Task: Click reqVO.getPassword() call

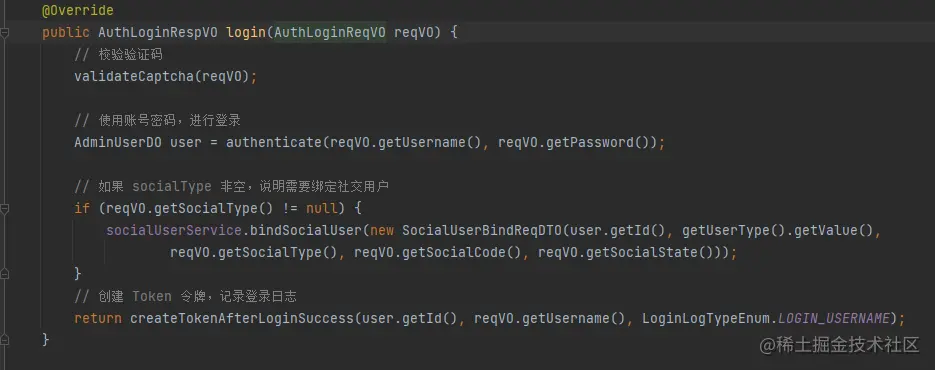Action: (573, 143)
